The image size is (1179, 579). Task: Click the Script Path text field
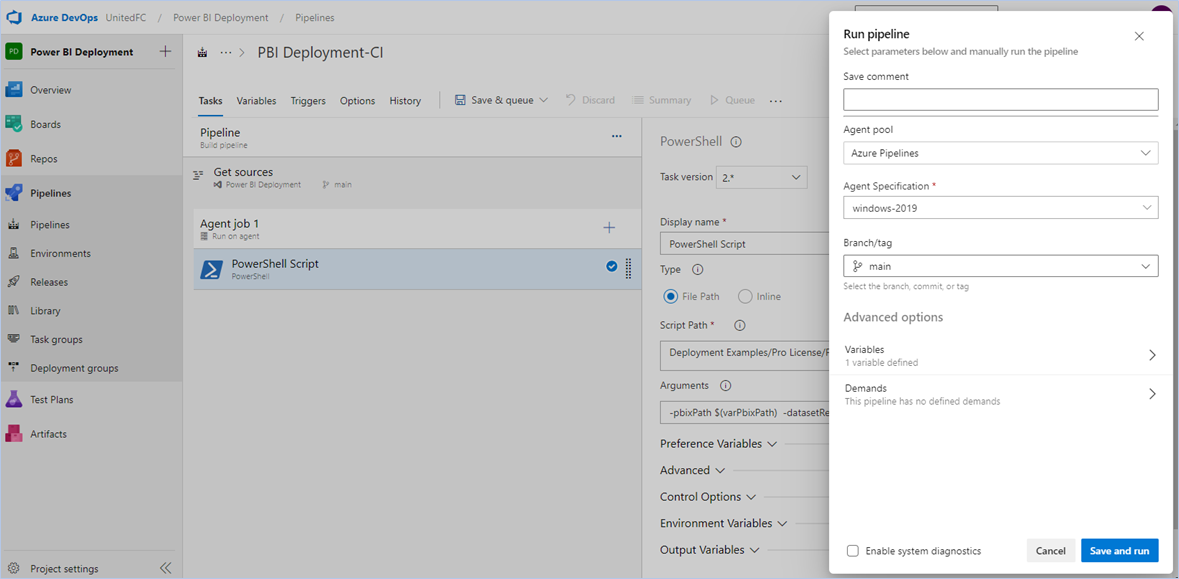[x=744, y=355]
